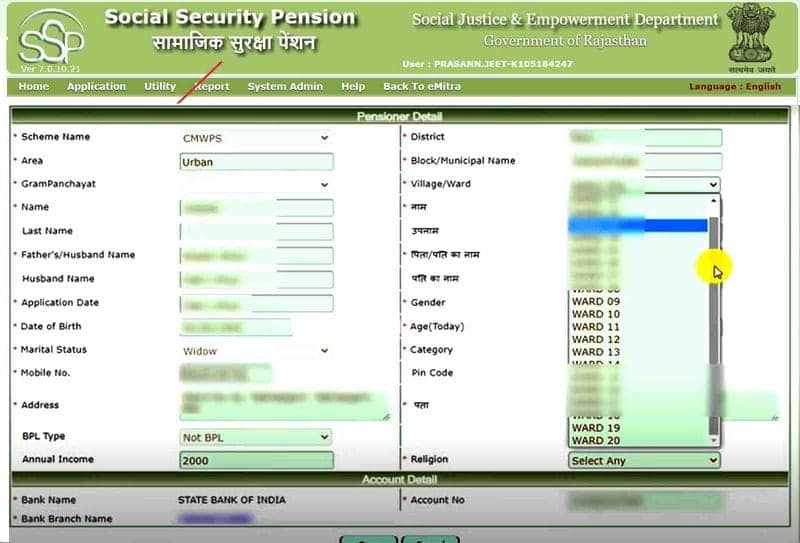Open the Report menu
The height and width of the screenshot is (543, 800).
coord(212,86)
